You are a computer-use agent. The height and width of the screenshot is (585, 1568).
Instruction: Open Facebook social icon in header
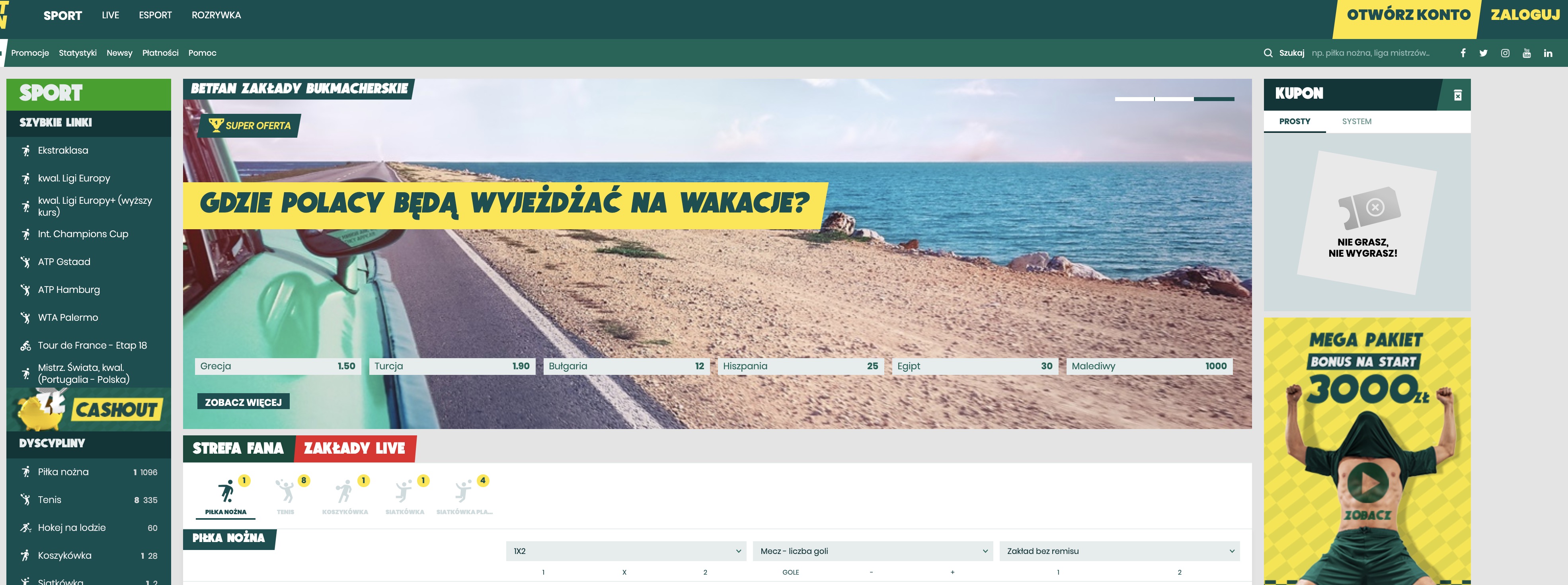click(1463, 53)
